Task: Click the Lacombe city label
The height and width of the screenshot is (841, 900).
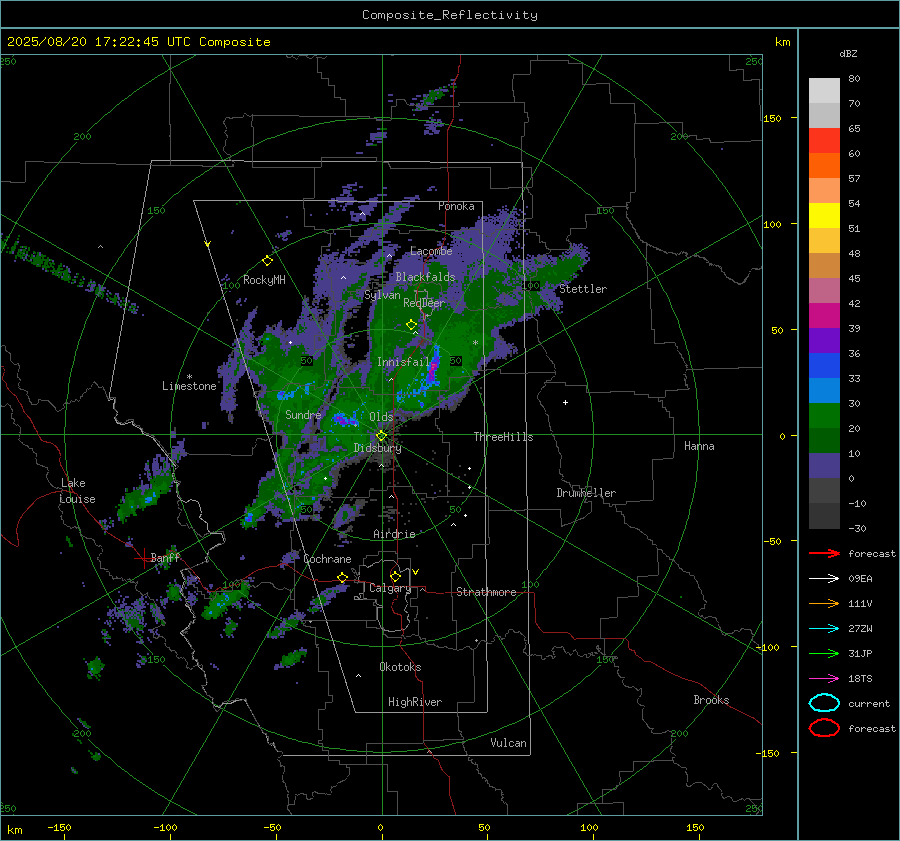Action: (431, 251)
